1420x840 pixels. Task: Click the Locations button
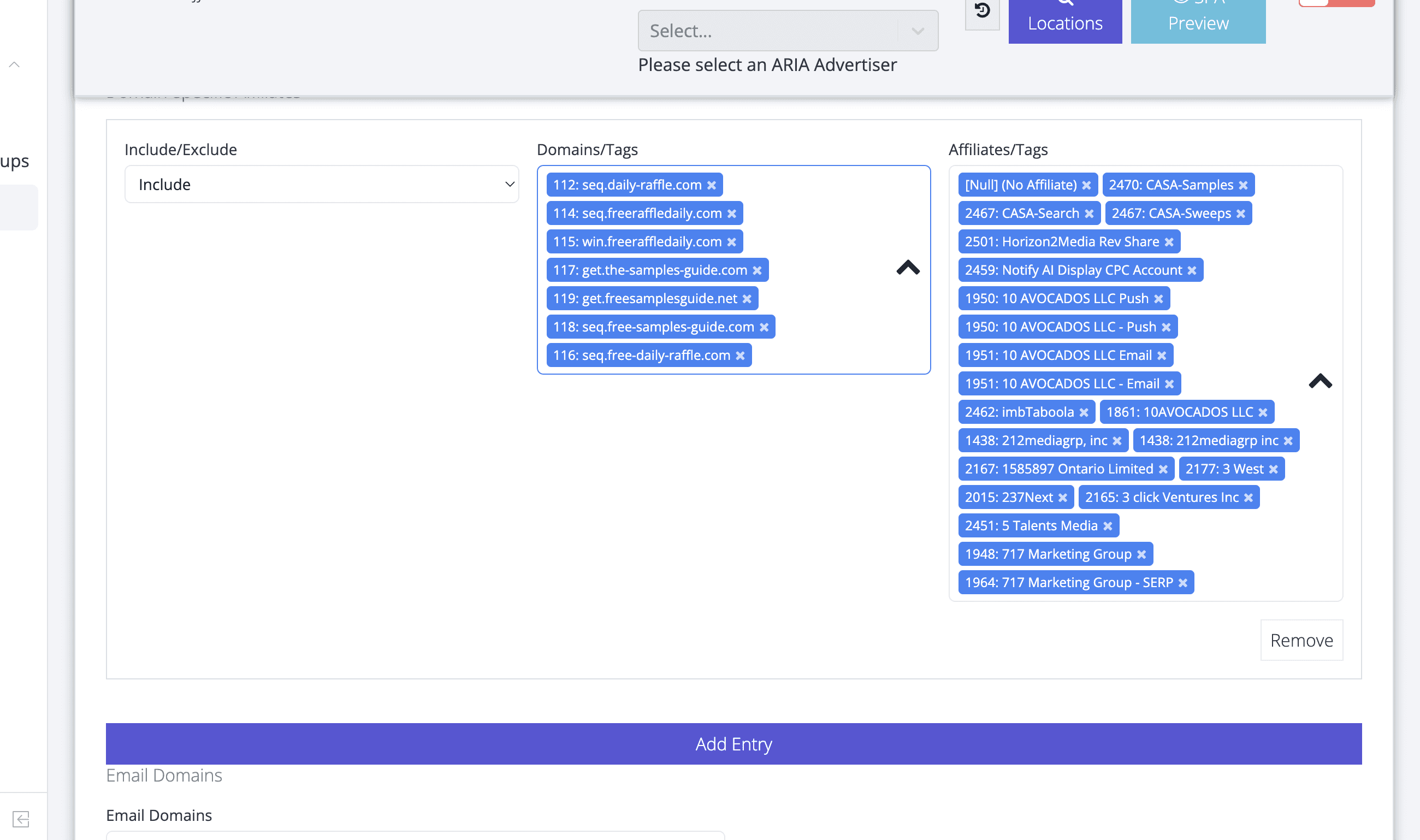point(1065,20)
